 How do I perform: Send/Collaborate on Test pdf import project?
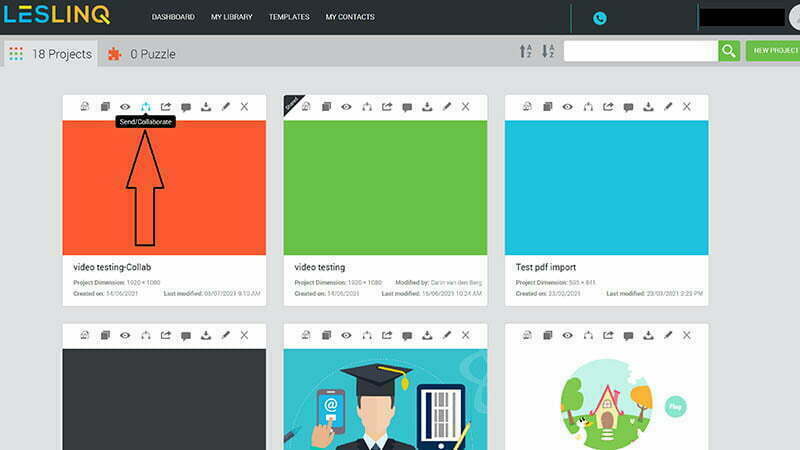tap(588, 107)
